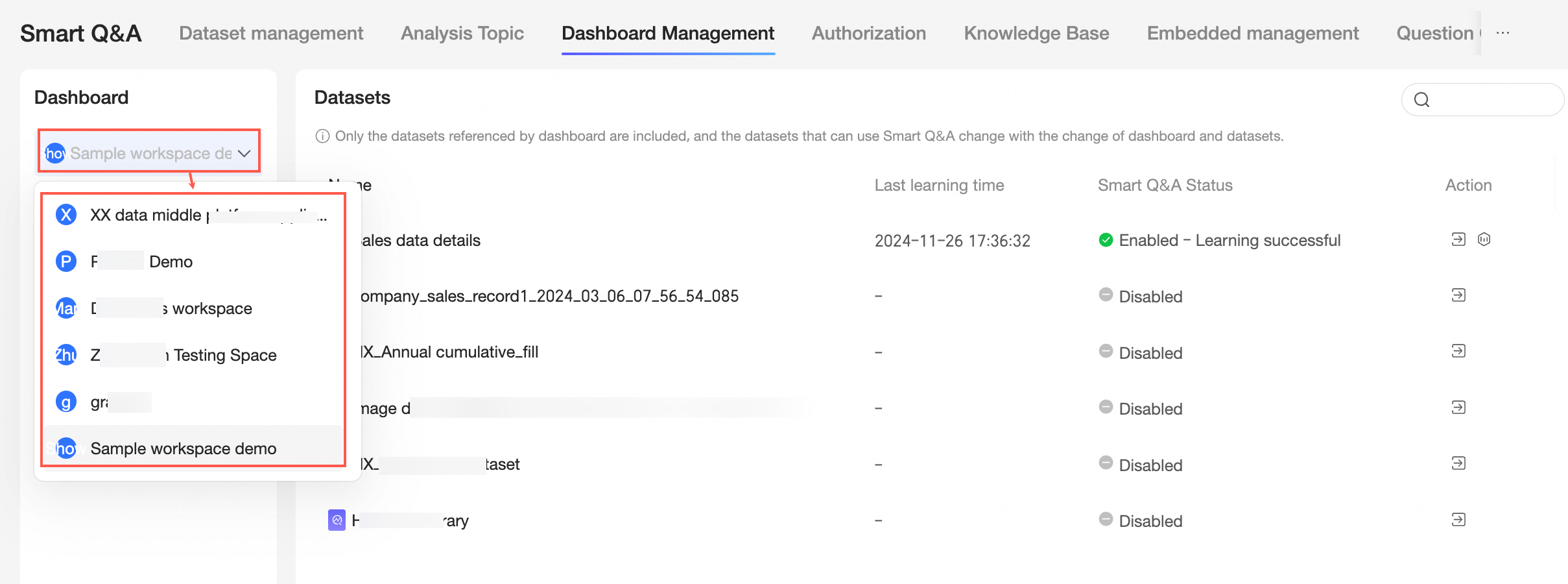Click enter icon for sales data details row
1568x584 pixels.
(x=1458, y=239)
